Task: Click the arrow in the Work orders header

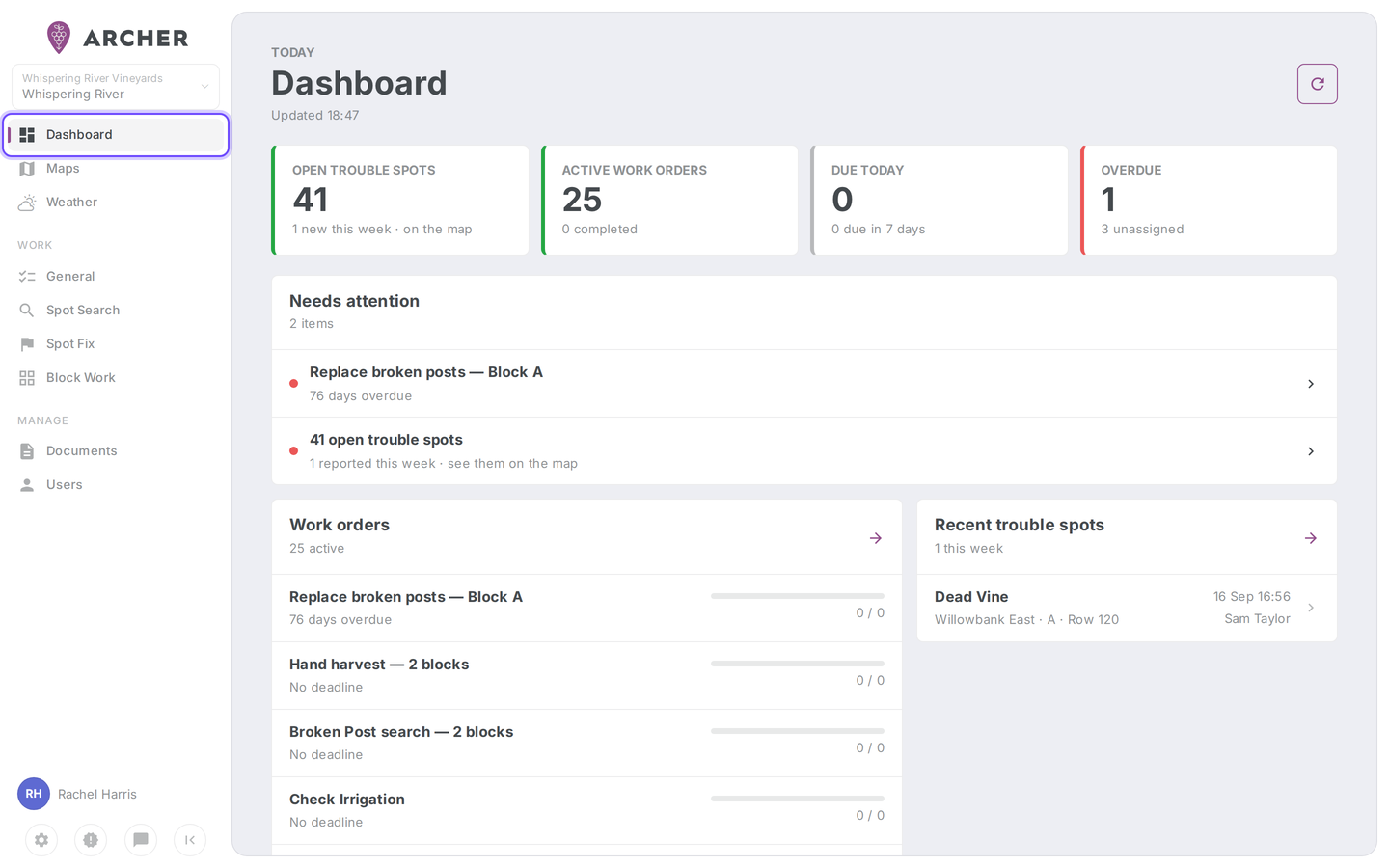Action: pos(876,538)
